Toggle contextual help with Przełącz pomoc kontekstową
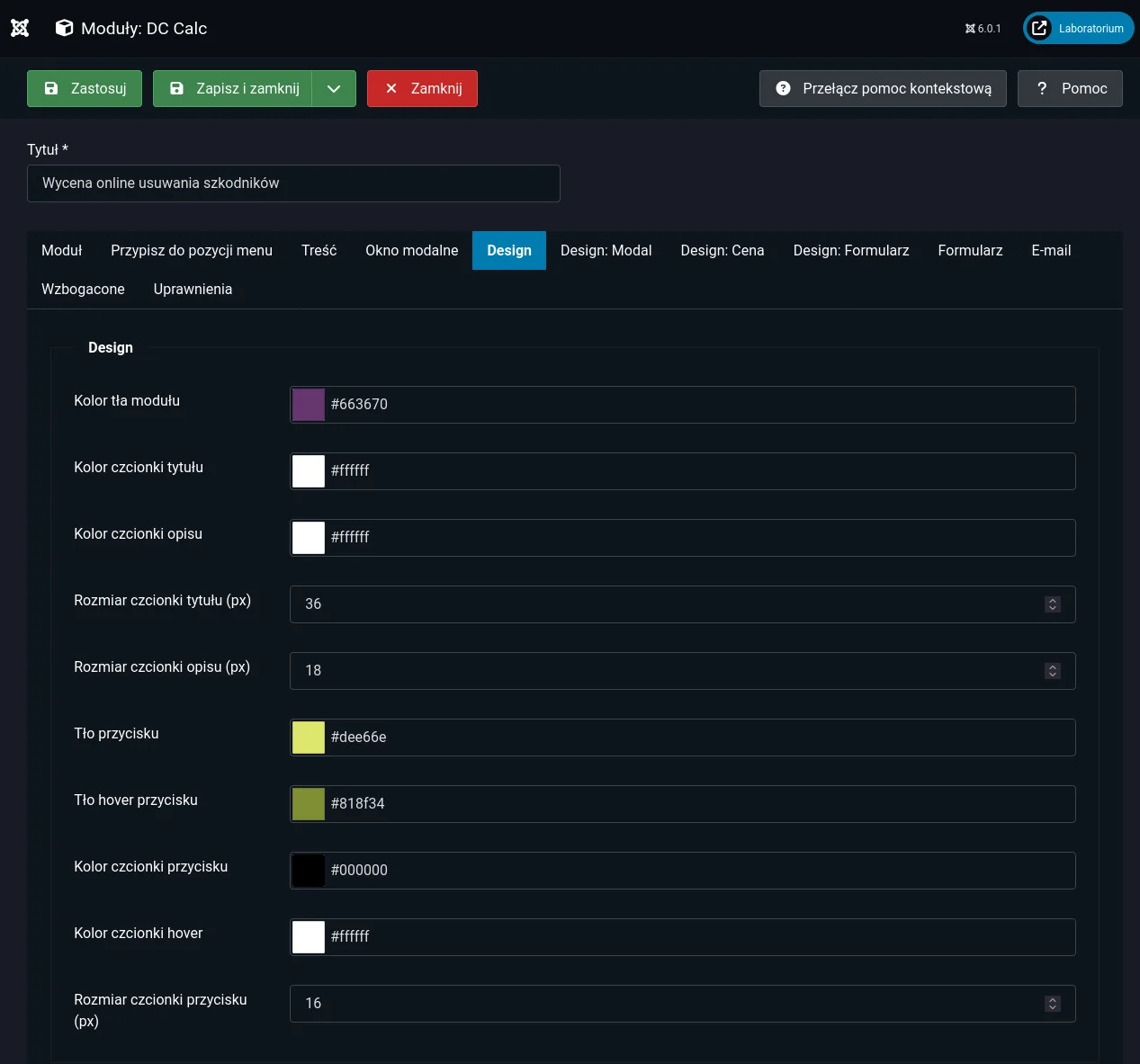 883,88
